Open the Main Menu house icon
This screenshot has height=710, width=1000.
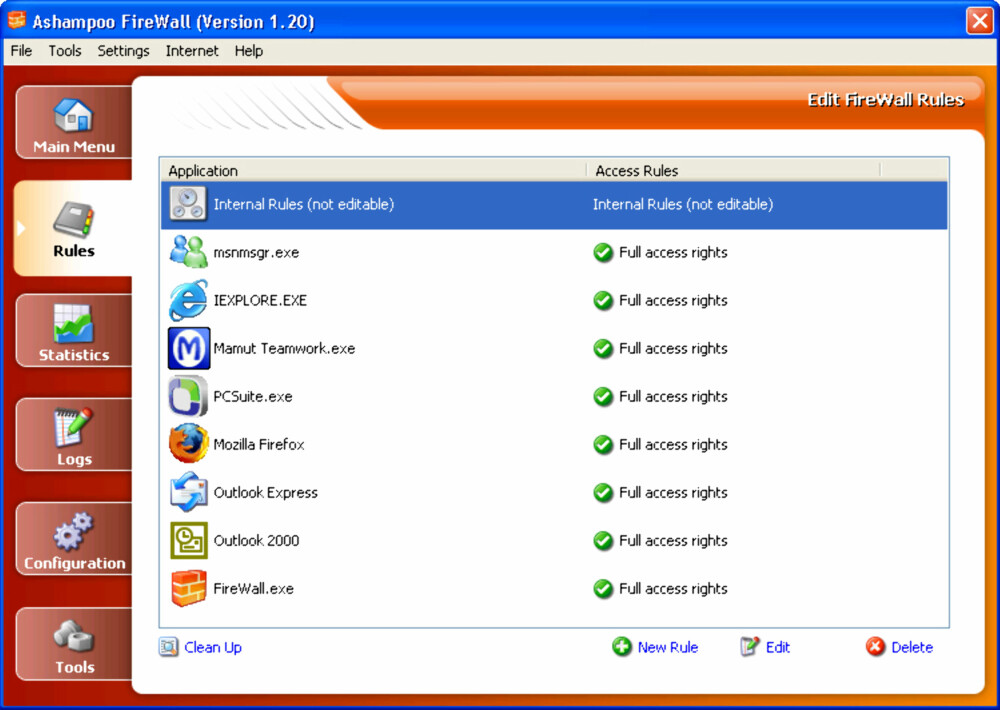(x=73, y=115)
